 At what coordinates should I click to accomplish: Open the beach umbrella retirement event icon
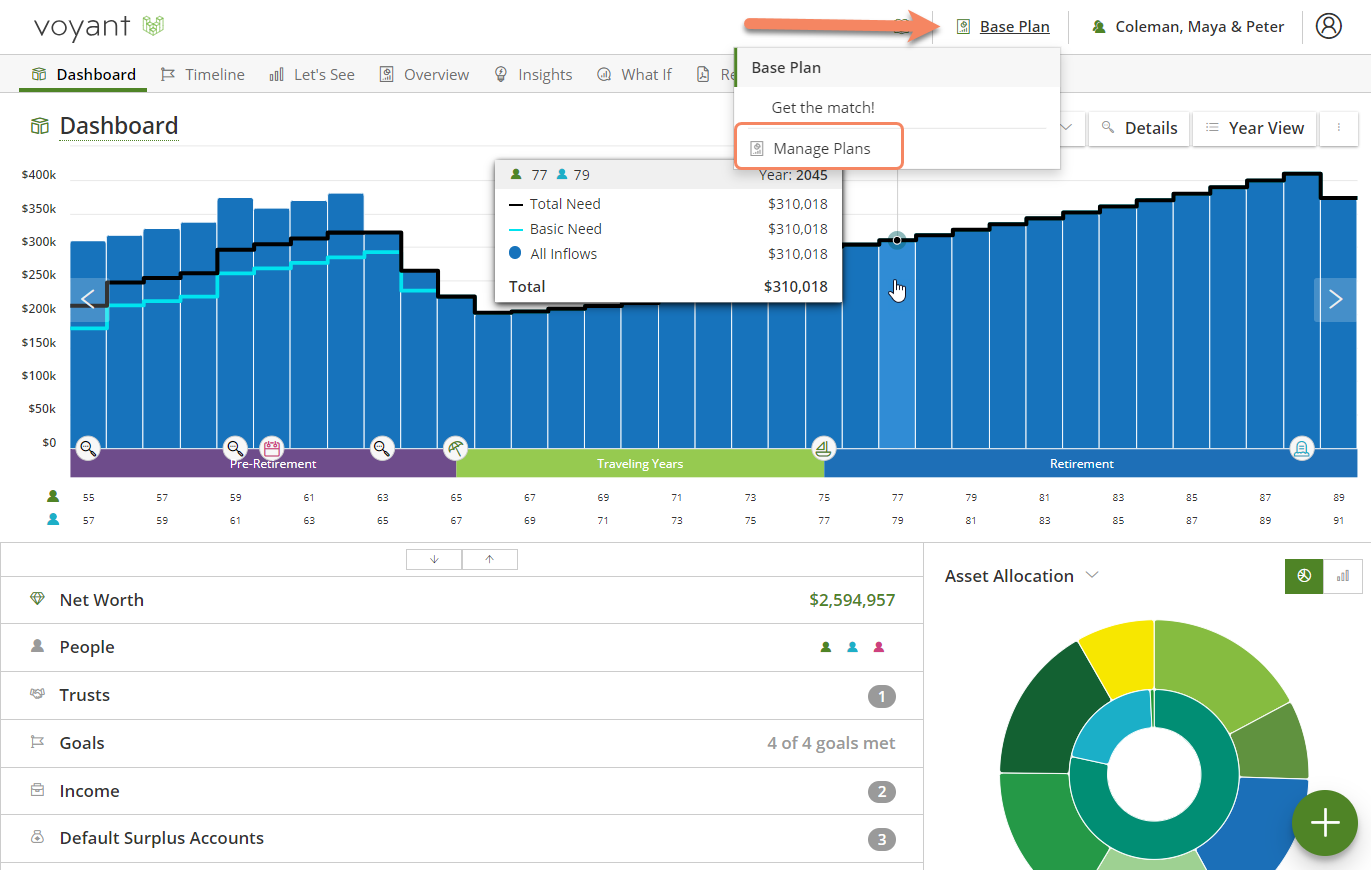pyautogui.click(x=456, y=448)
